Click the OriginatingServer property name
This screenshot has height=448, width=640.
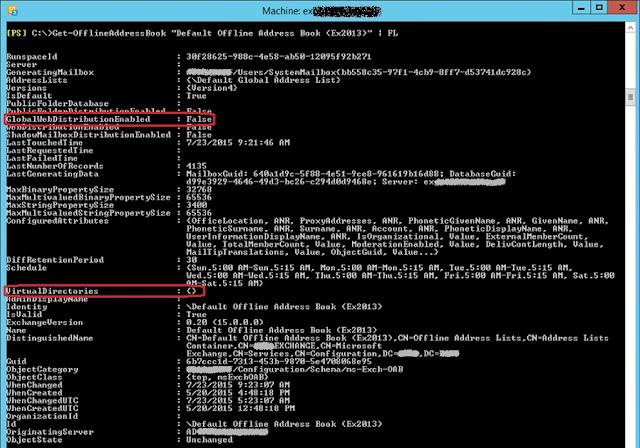click(50, 432)
